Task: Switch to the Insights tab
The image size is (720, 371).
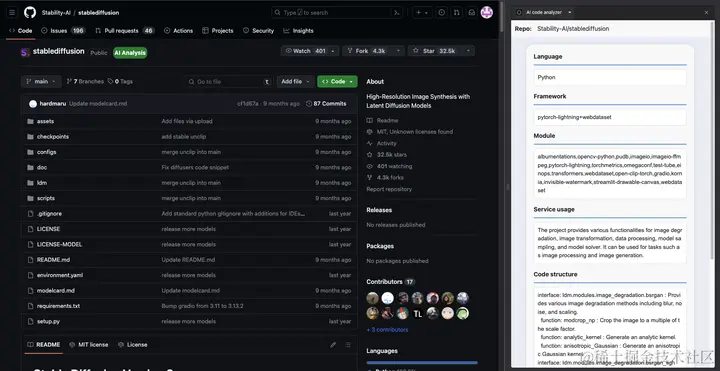Action: pos(298,31)
